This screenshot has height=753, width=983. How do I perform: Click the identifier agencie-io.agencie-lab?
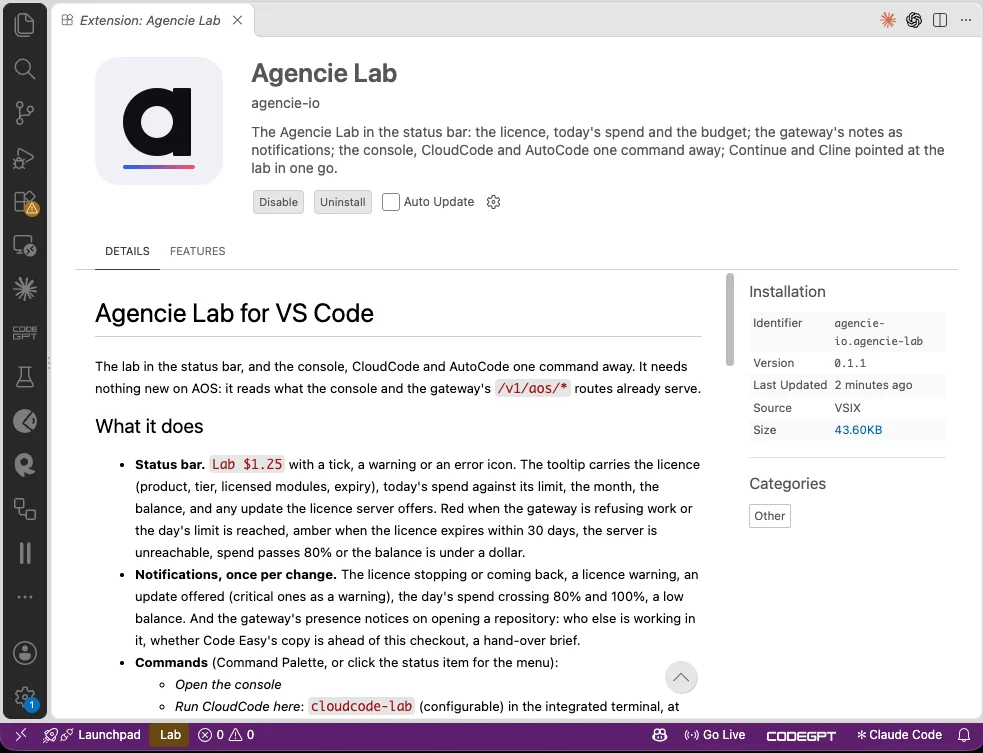click(x=878, y=332)
